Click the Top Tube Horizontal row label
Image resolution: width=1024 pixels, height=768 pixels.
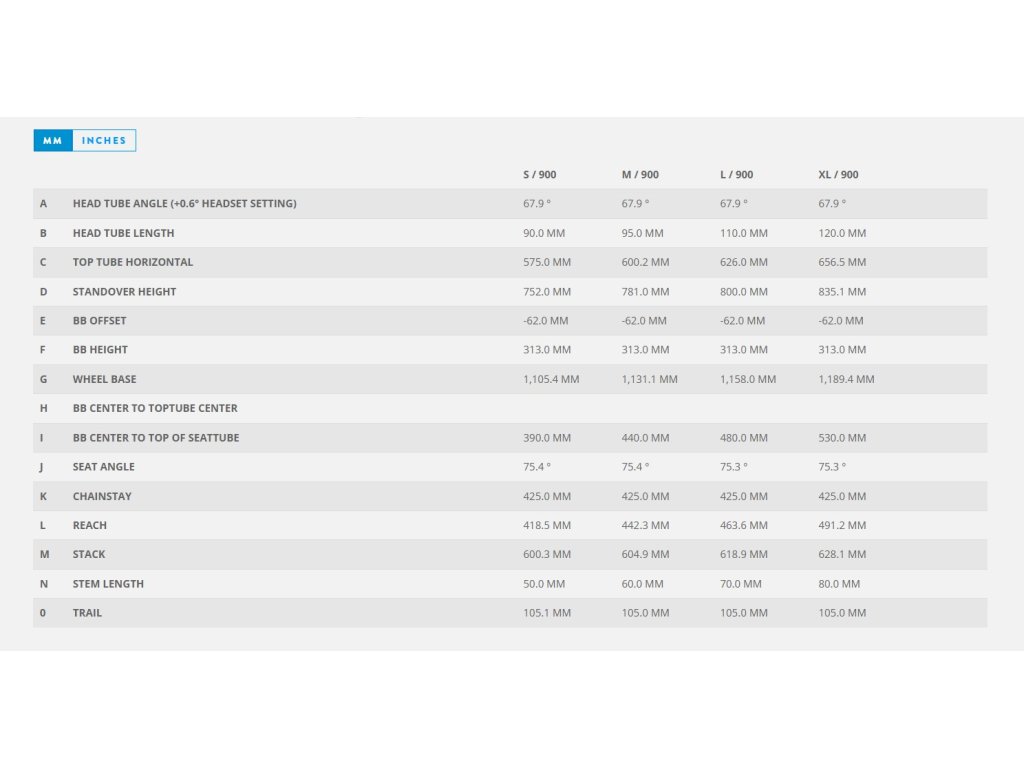[x=133, y=262]
